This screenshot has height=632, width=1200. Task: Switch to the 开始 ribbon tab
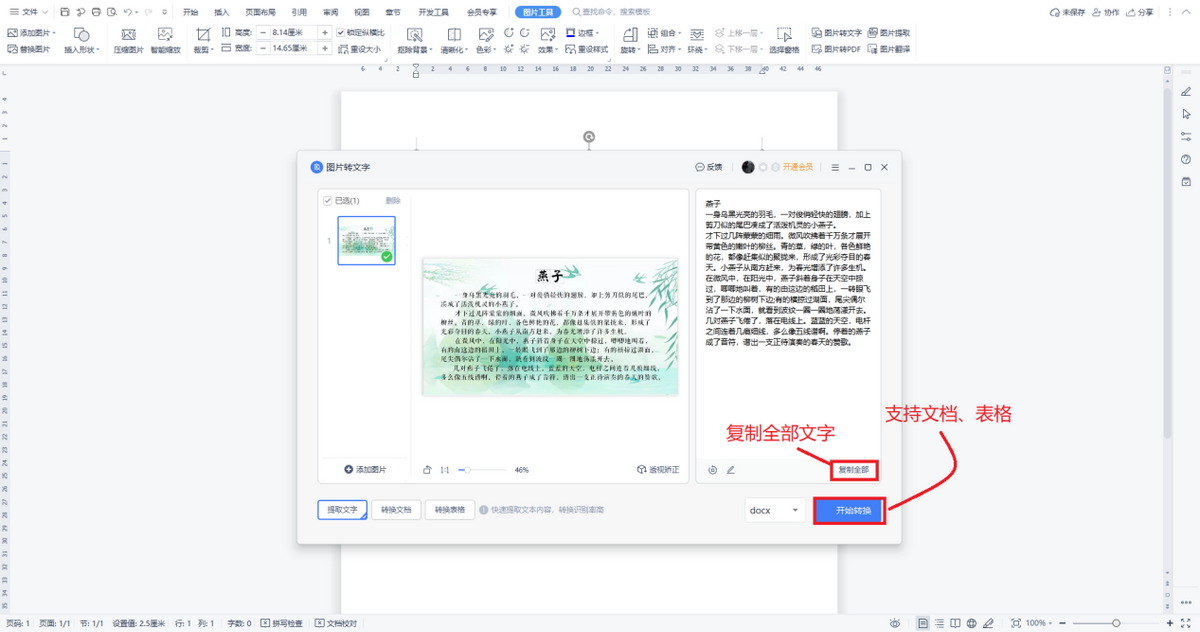(x=190, y=12)
